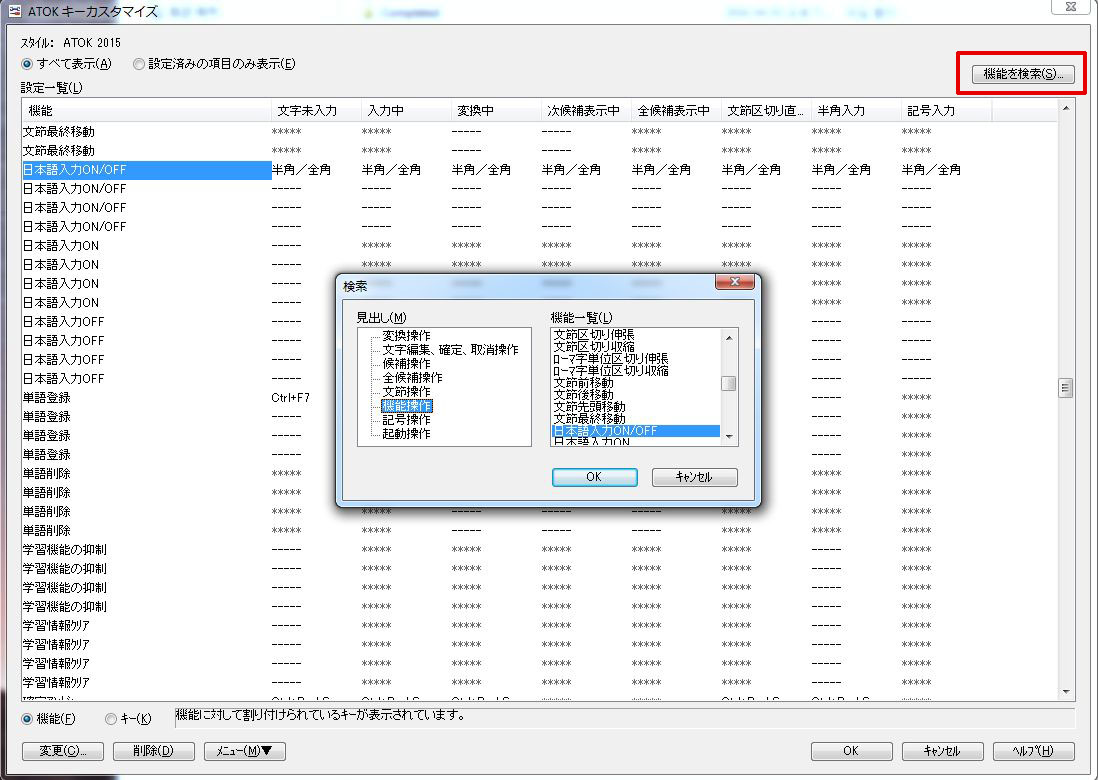Open the メニュー(M) dropdown button
The width and height of the screenshot is (1098, 780).
click(244, 751)
